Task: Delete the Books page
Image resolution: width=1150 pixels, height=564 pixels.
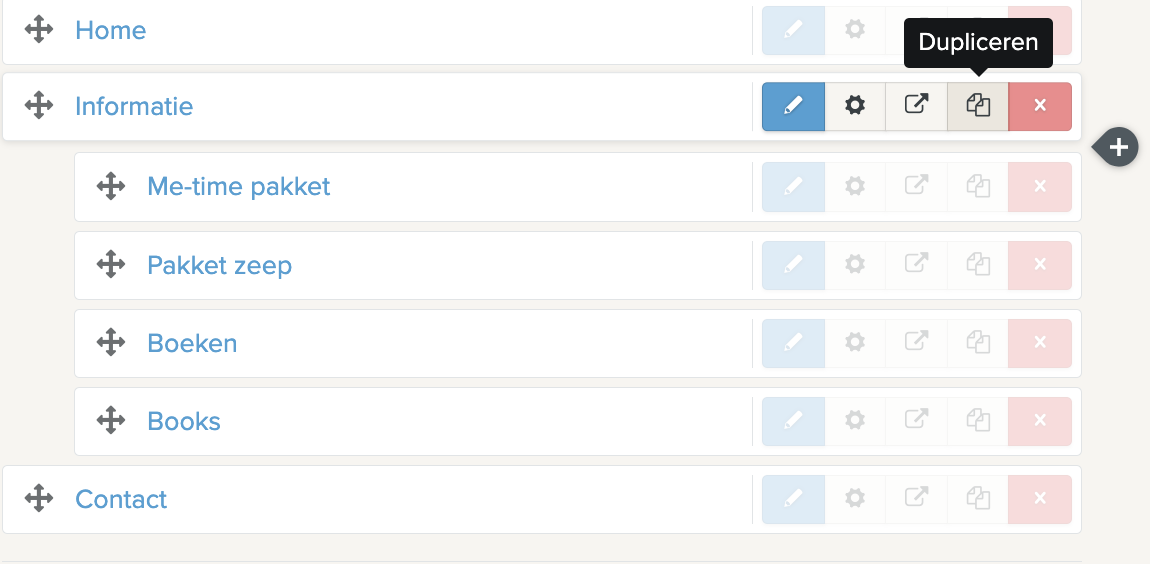Action: coord(1040,421)
